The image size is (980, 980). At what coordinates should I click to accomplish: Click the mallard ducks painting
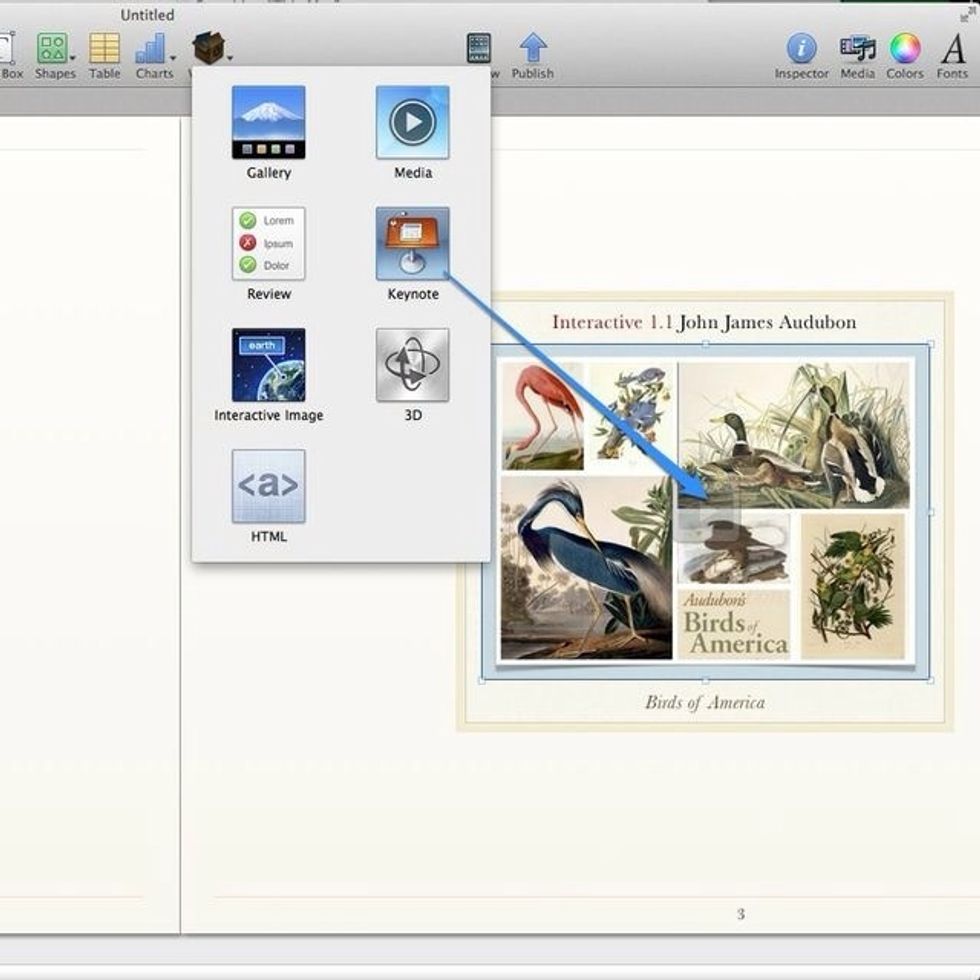pyautogui.click(x=794, y=436)
